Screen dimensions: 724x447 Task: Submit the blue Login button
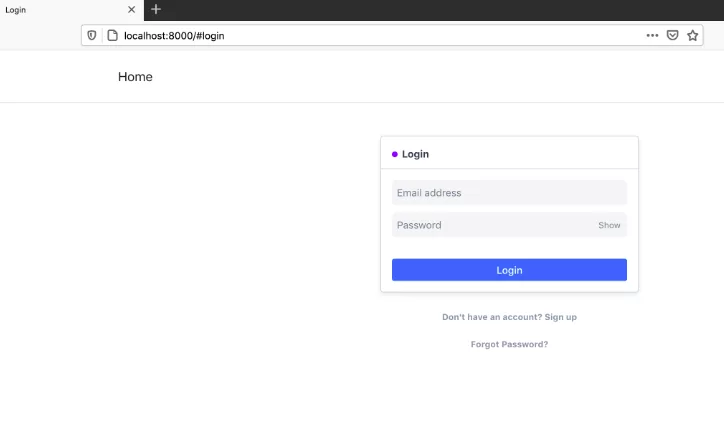pyautogui.click(x=509, y=270)
